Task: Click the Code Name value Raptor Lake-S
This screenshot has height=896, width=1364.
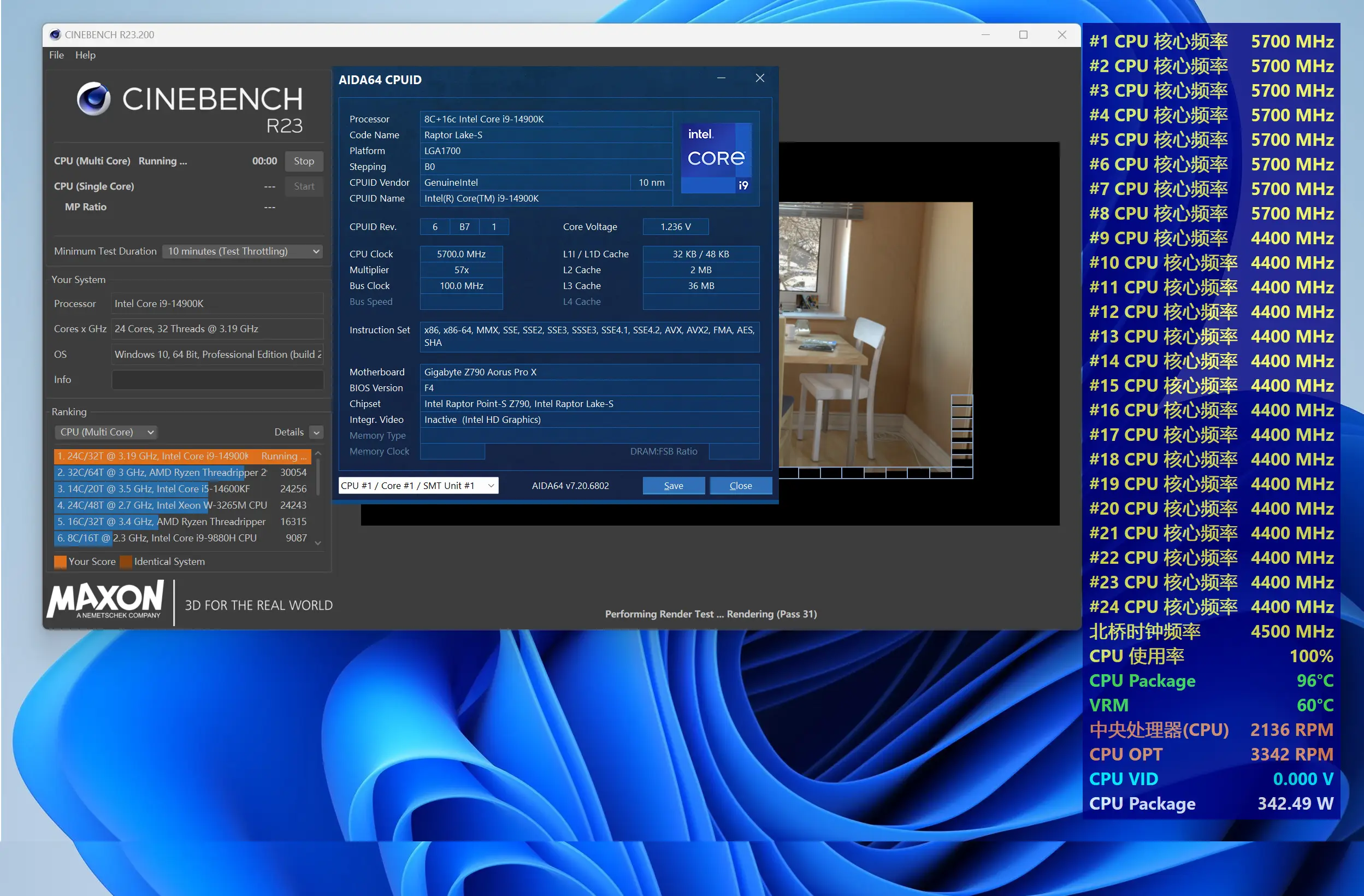Action: 546,135
